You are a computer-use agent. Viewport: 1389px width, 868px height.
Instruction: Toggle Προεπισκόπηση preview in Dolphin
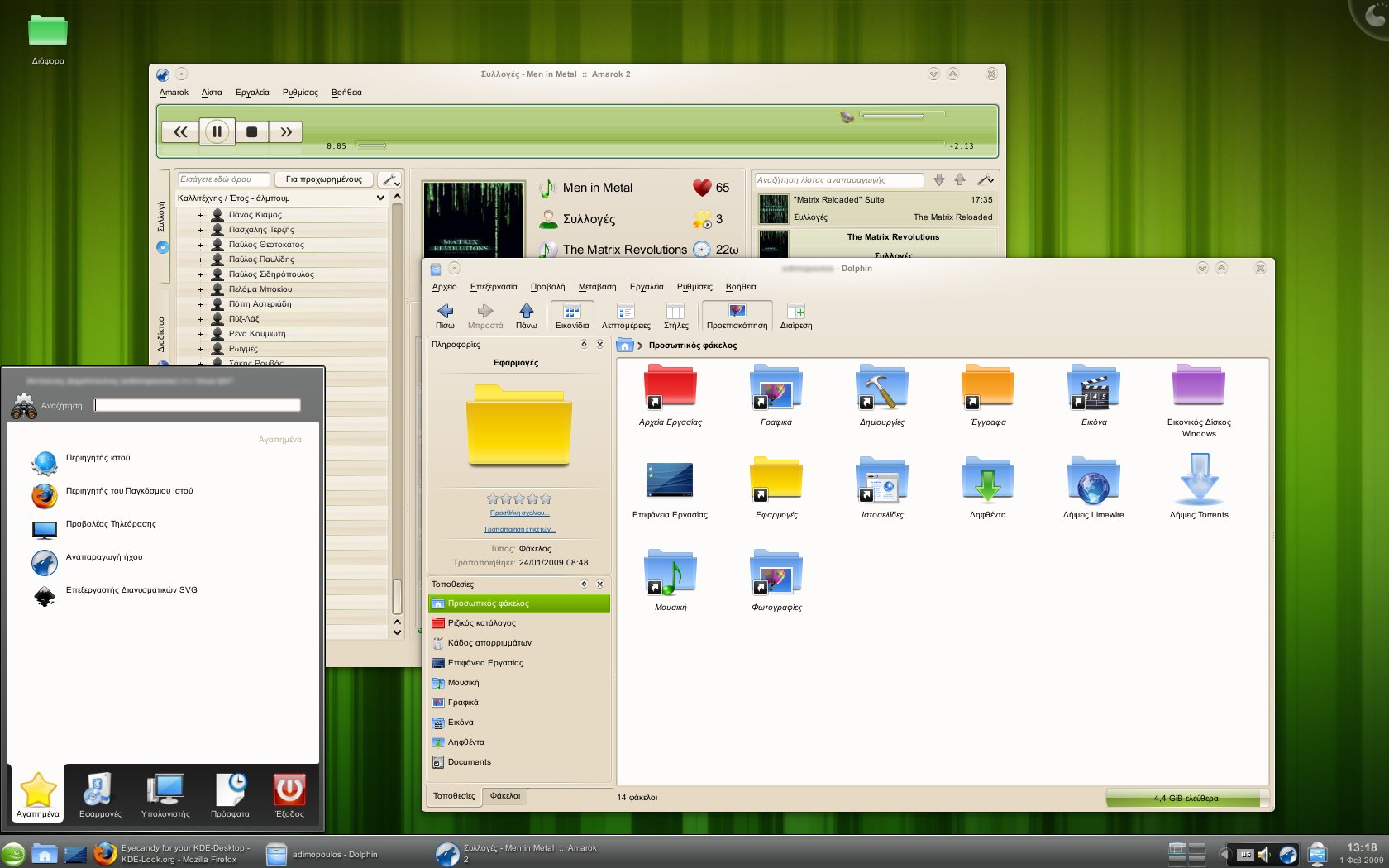pos(737,316)
